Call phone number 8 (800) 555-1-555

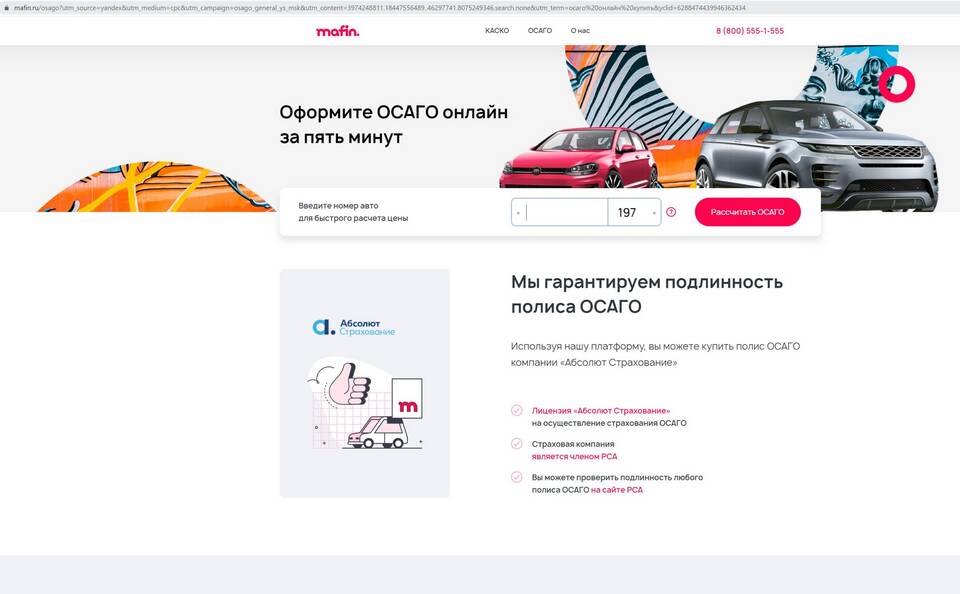coord(750,31)
